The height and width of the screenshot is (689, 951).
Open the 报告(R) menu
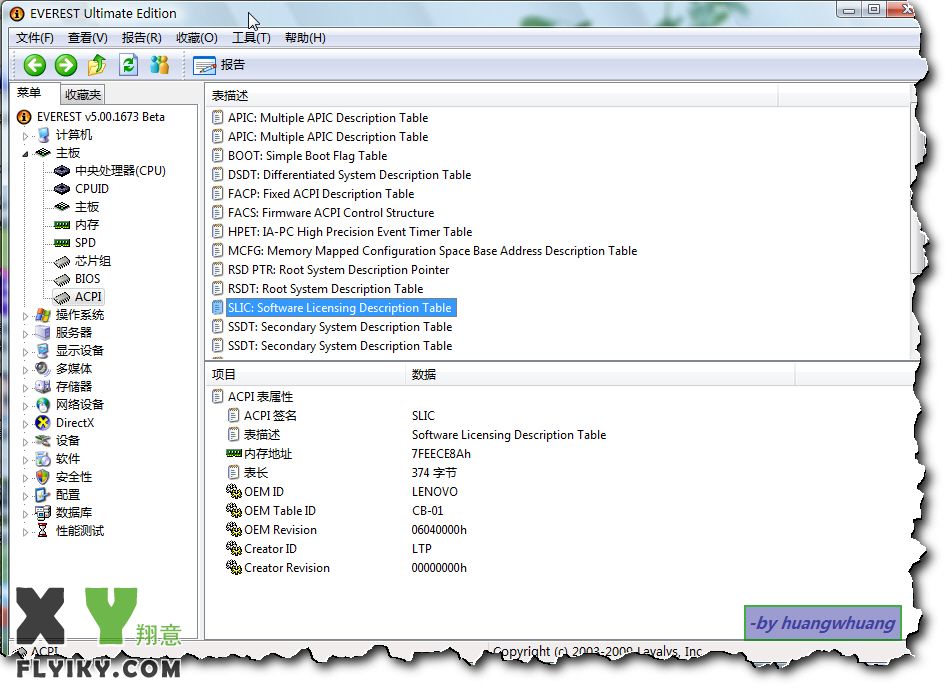pos(141,38)
